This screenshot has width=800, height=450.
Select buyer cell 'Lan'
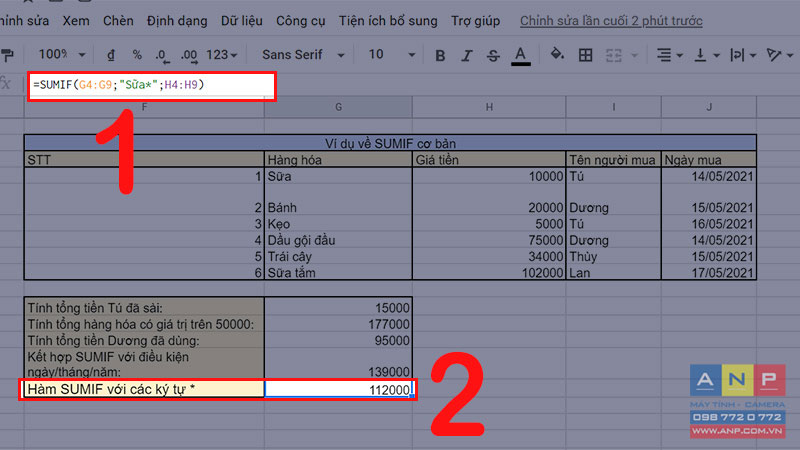coord(613,272)
